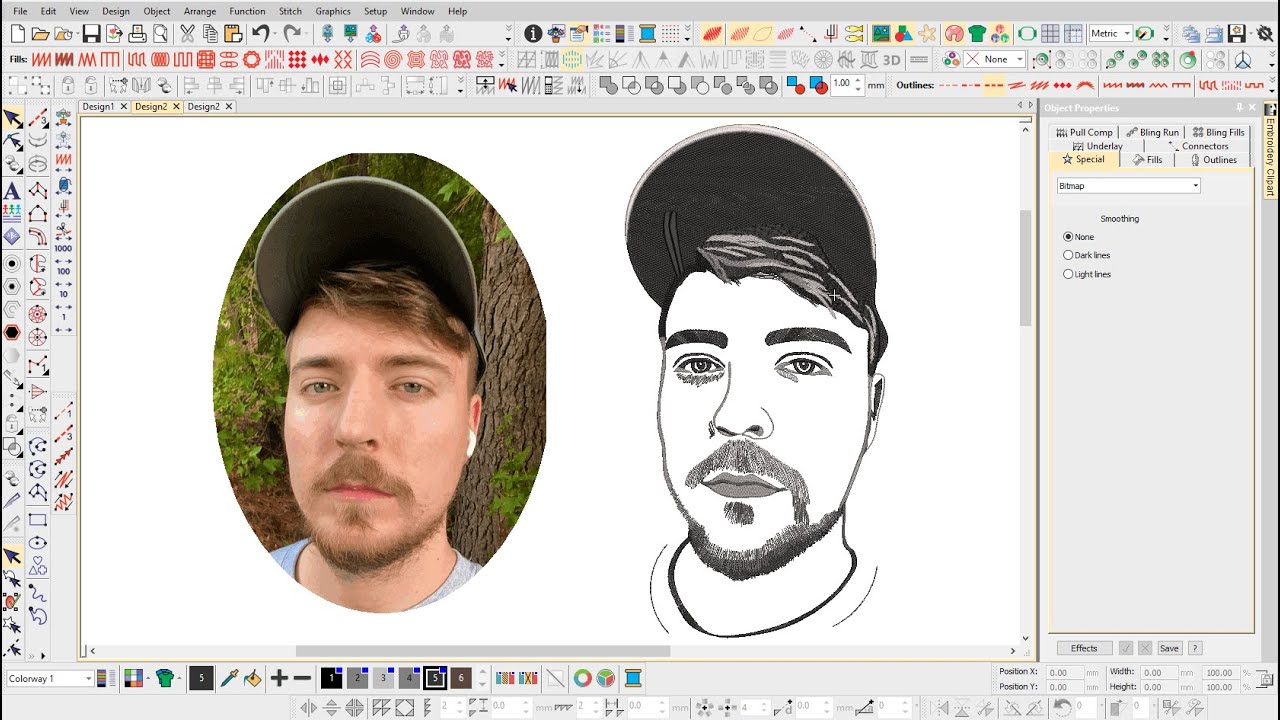Select color swatch 1 black

click(332, 678)
